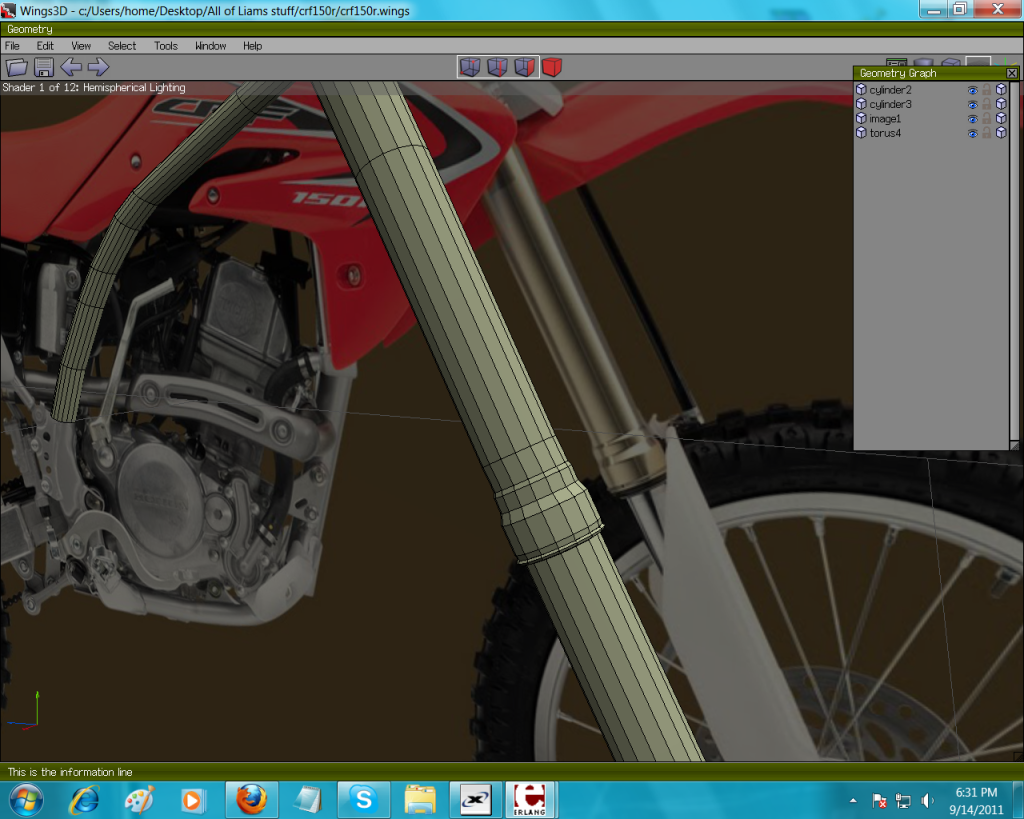1024x819 pixels.
Task: Toggle wireframe cube for torus4
Action: pos(1001,133)
